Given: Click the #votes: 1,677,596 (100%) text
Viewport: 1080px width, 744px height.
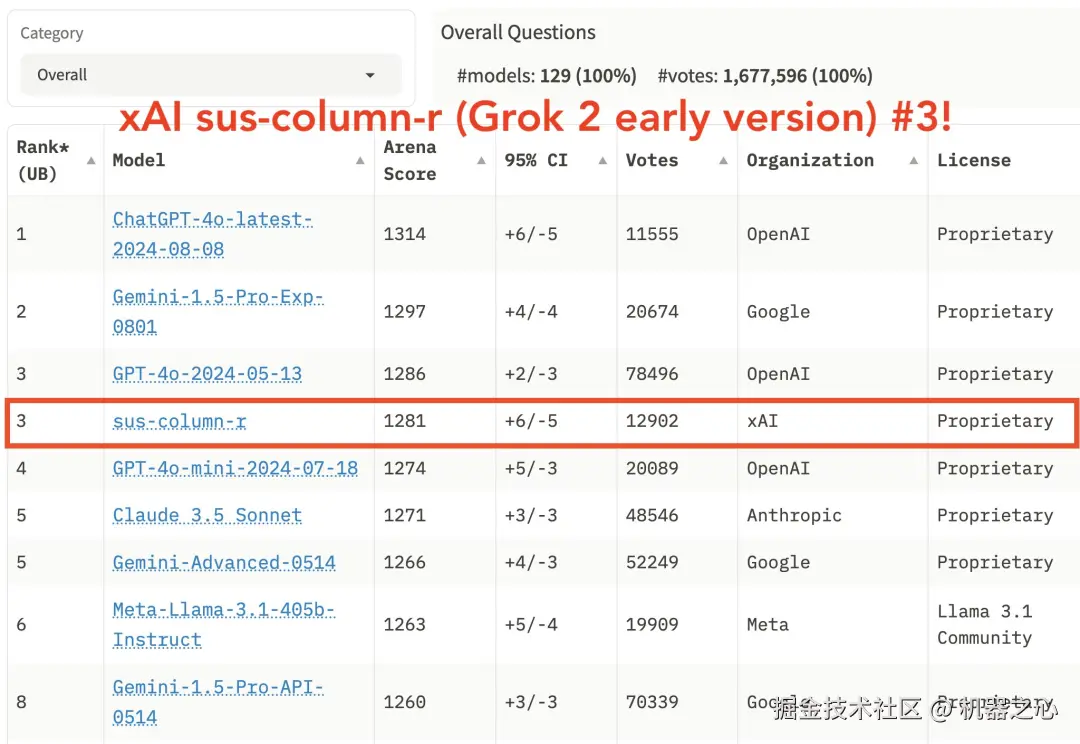Looking at the screenshot, I should (x=765, y=76).
